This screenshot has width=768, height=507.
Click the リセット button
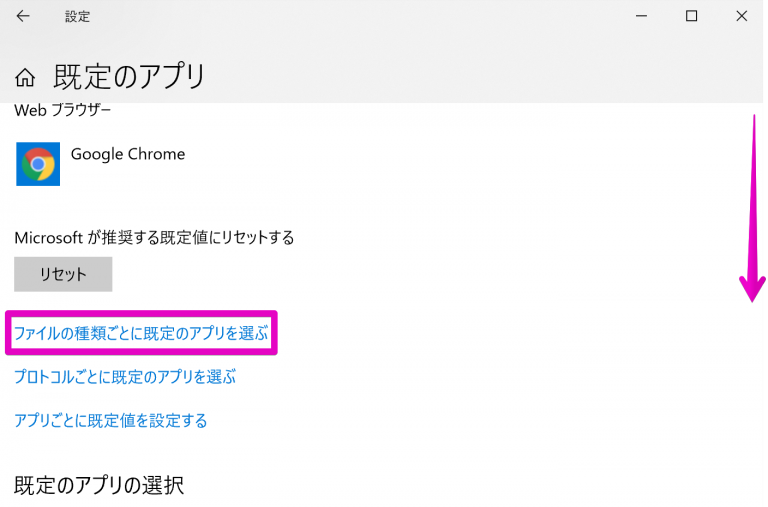pyautogui.click(x=63, y=274)
